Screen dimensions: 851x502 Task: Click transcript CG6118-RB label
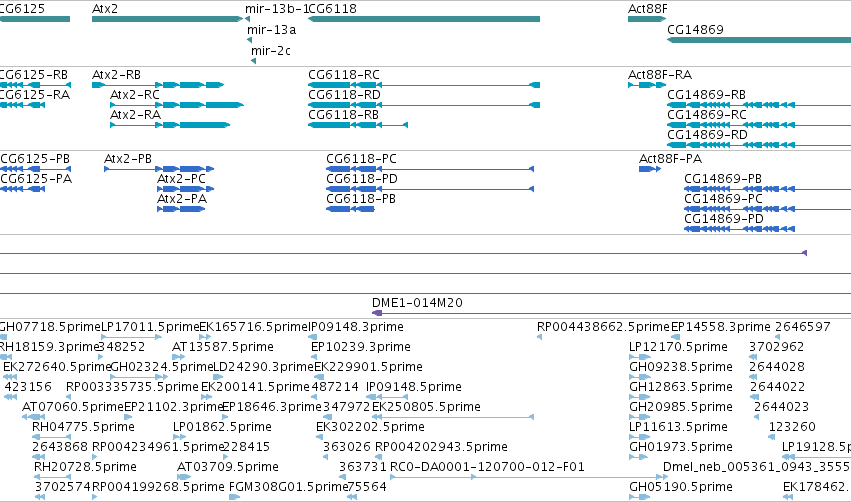coord(344,115)
